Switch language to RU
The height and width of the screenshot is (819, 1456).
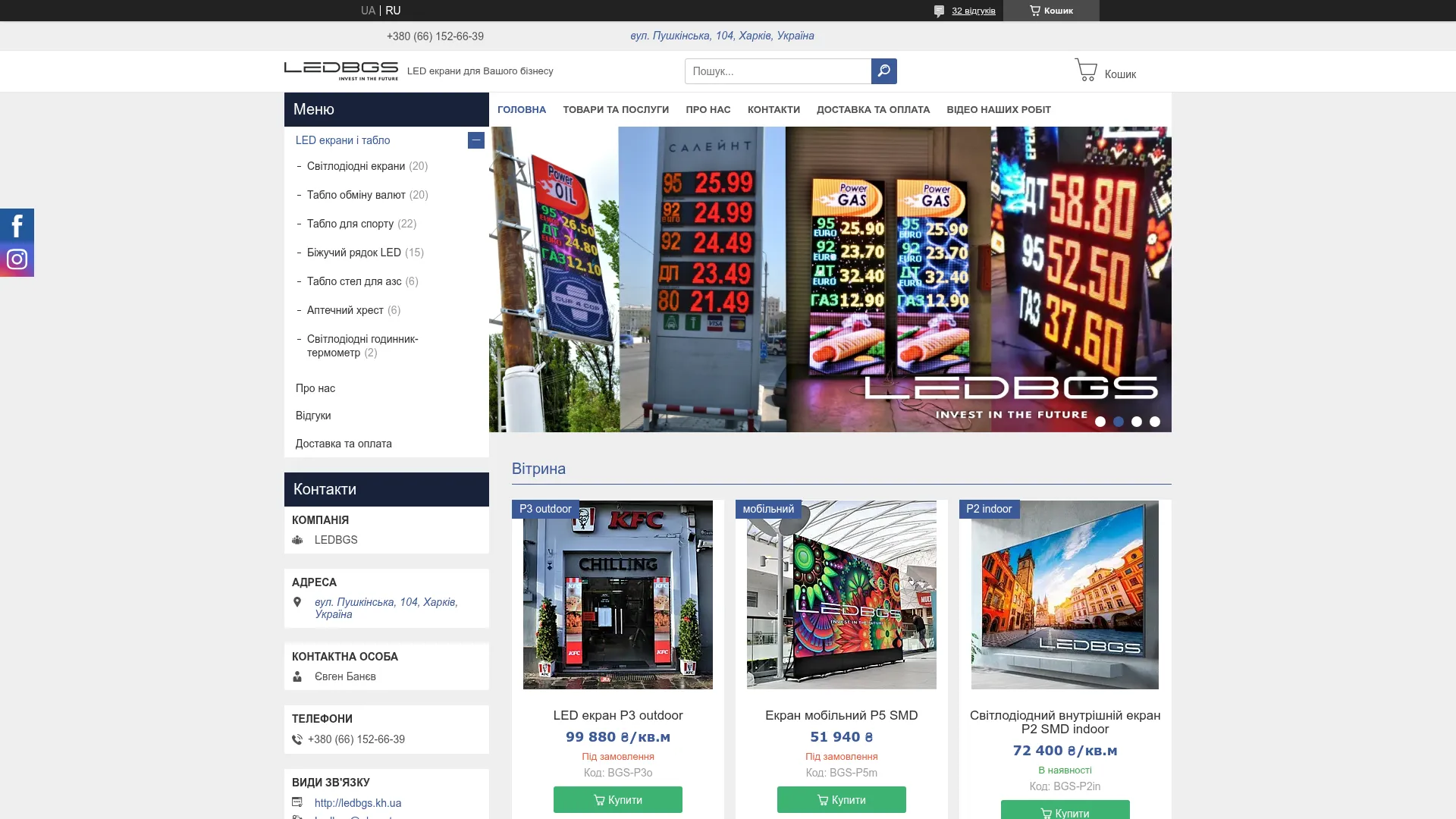point(393,11)
